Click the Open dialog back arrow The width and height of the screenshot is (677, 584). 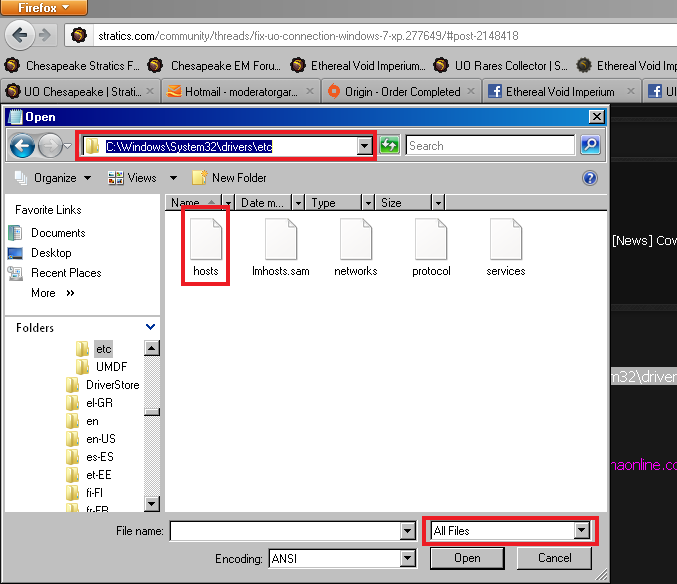tap(22, 146)
